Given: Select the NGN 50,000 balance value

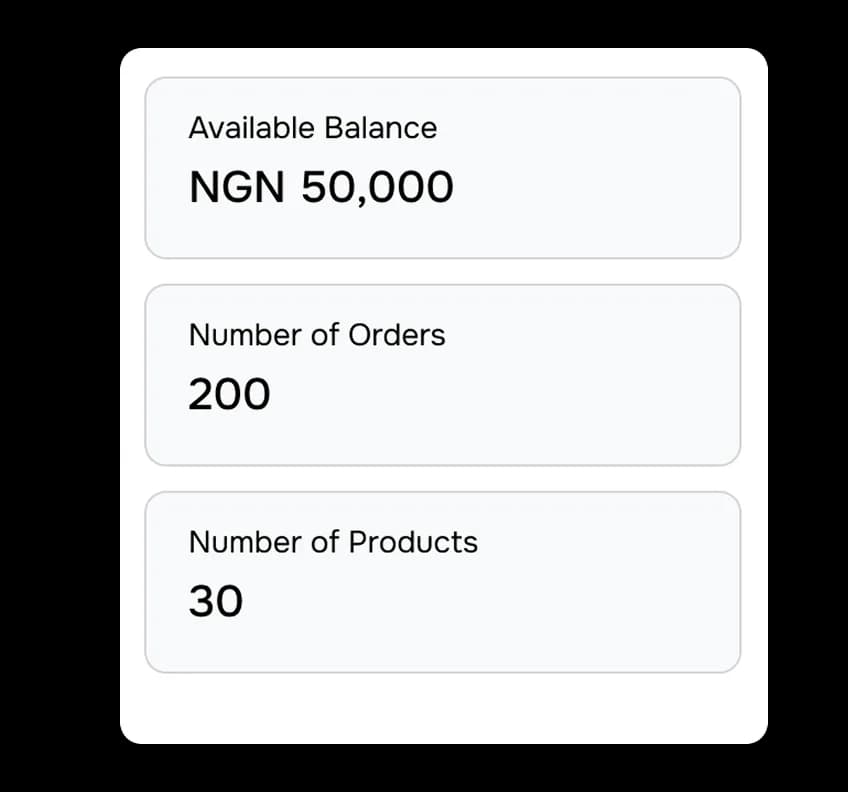Looking at the screenshot, I should tap(322, 188).
